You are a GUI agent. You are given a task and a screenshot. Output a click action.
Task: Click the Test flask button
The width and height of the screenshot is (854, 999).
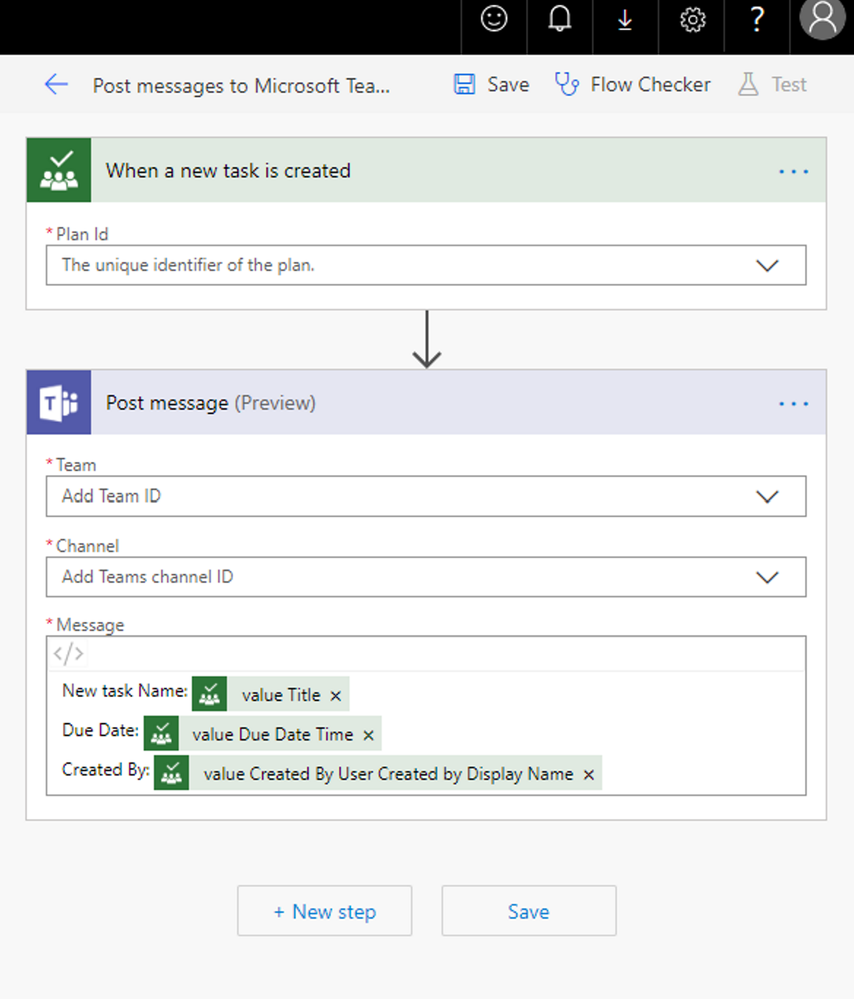772,84
